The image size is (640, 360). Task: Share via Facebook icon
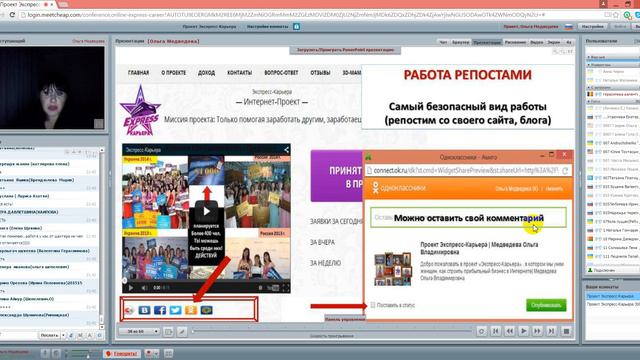click(x=160, y=310)
